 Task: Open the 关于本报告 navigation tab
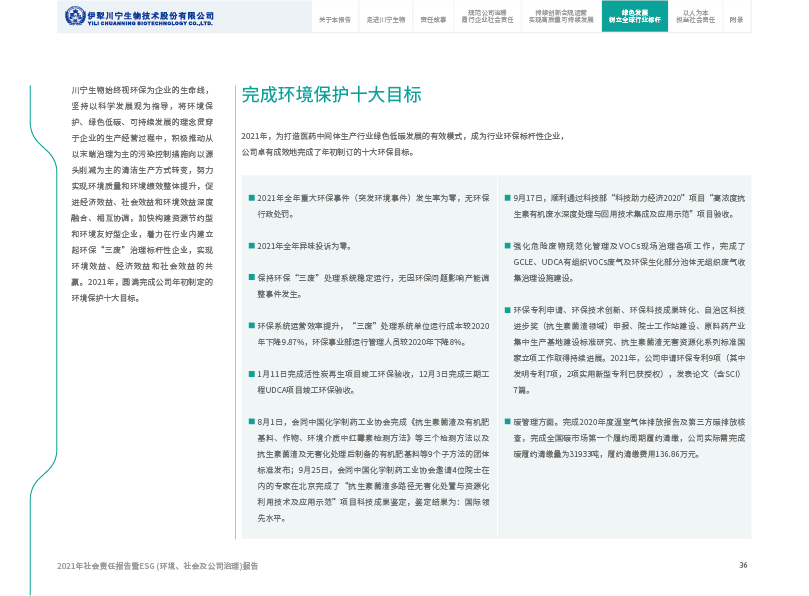tap(335, 19)
